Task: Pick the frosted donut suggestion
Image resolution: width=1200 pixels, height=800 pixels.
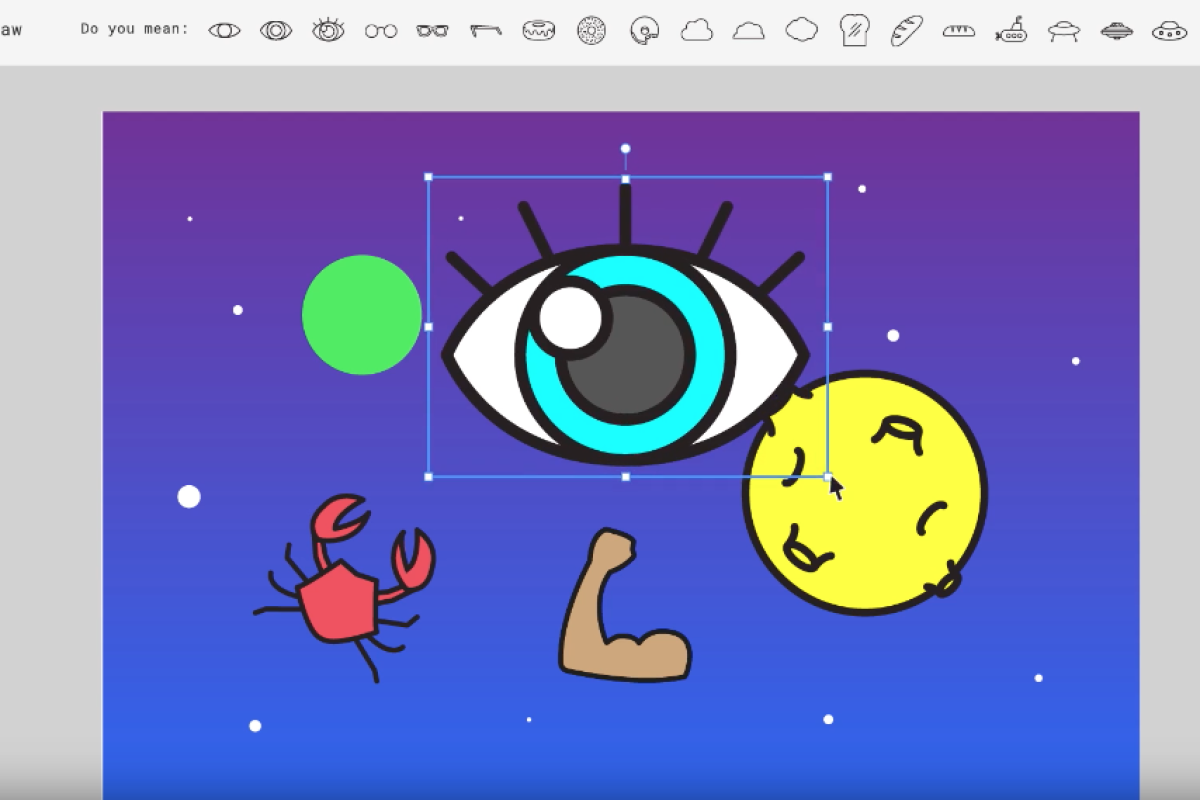Action: [539, 31]
